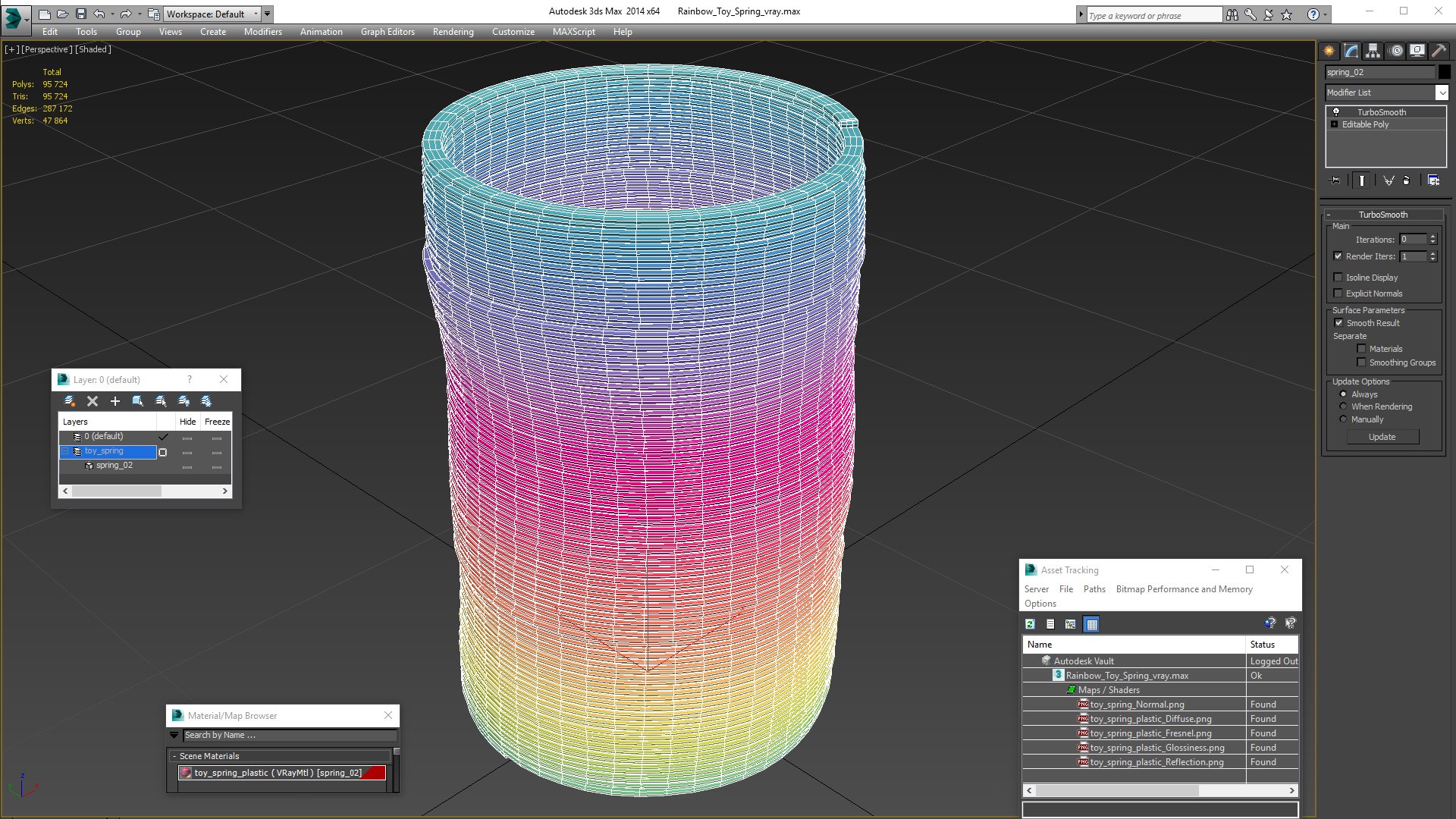Click the TurboSmooth Update button

(x=1382, y=437)
